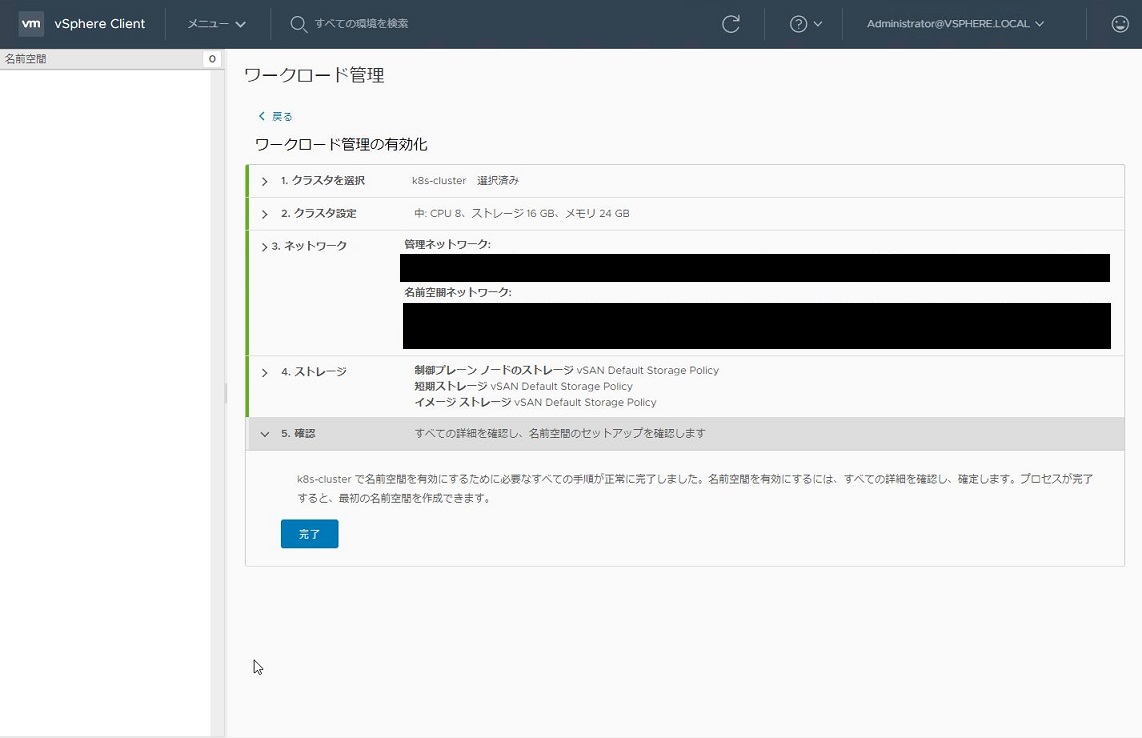The height and width of the screenshot is (738, 1142).
Task: Click the 制御プレーン ノードのストレージ policy line
Action: 566,370
